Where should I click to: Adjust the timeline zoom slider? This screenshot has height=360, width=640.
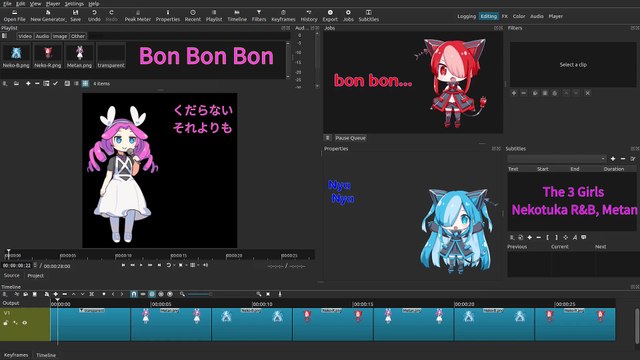click(x=199, y=294)
